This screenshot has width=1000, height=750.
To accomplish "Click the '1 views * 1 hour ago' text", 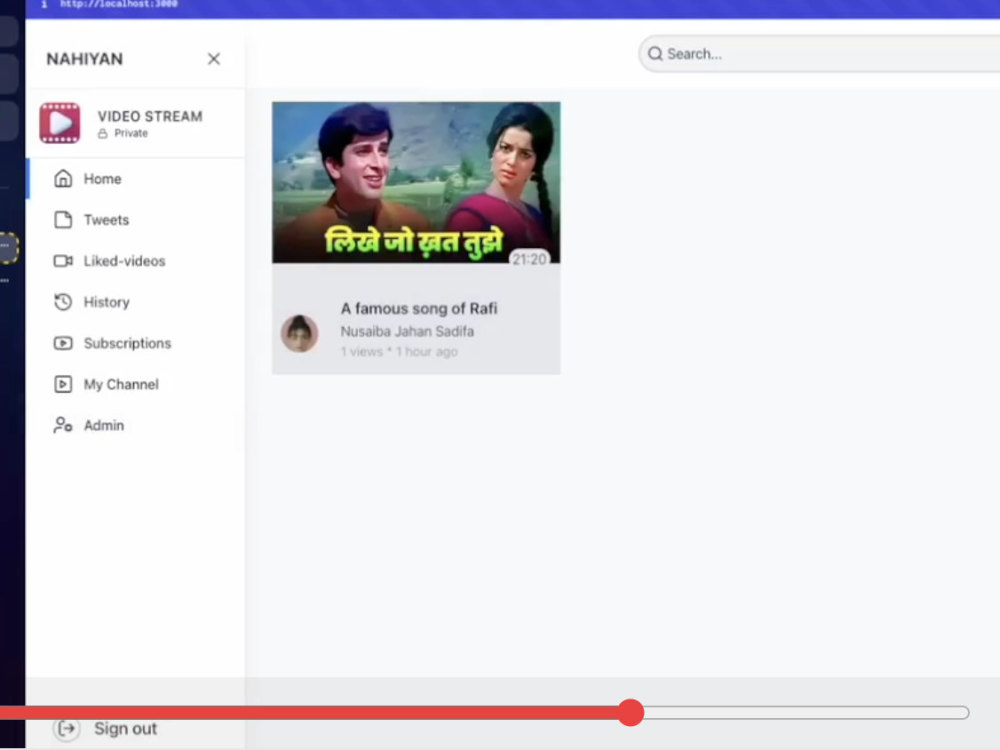I will 399,351.
